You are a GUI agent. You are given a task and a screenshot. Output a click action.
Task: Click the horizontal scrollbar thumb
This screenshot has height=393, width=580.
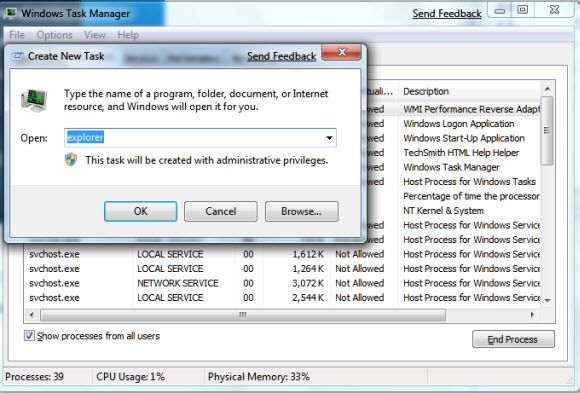click(243, 315)
